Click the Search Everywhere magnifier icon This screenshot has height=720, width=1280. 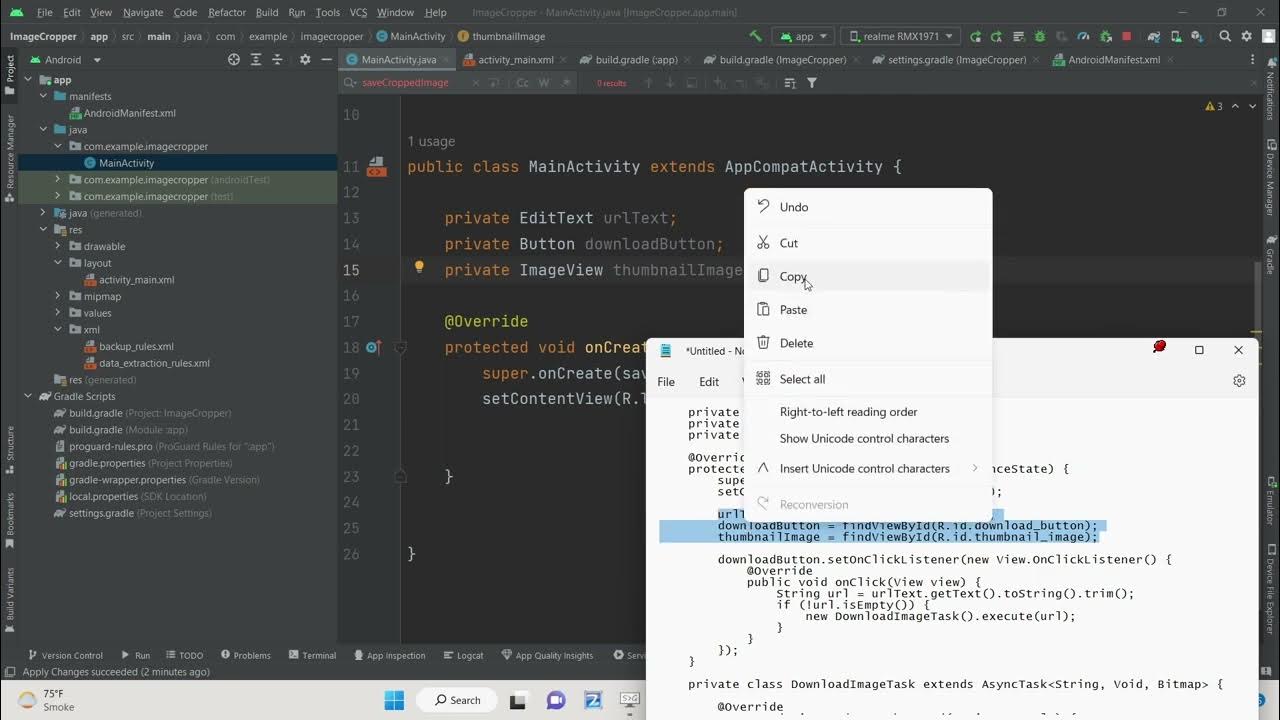[1225, 36]
